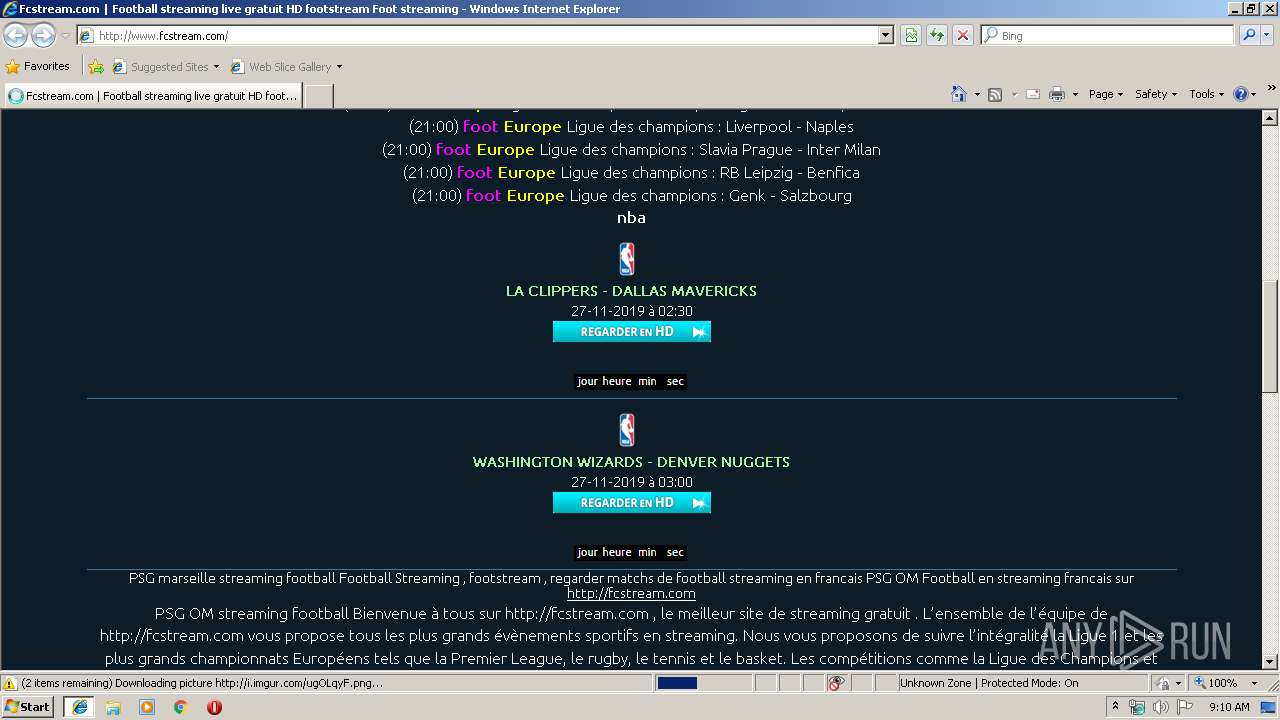1280x720 pixels.
Task: Go to the Home page icon
Action: point(958,94)
